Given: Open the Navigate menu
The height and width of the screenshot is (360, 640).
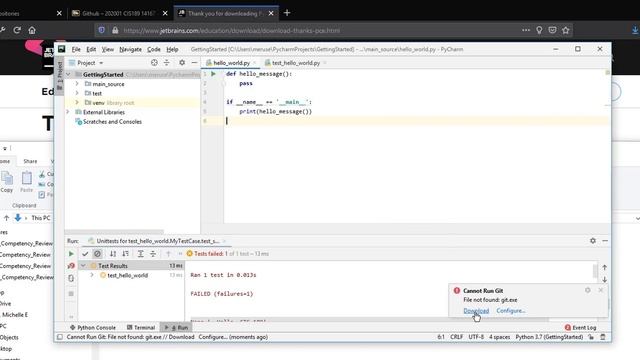Looking at the screenshot, I should tap(131, 49).
